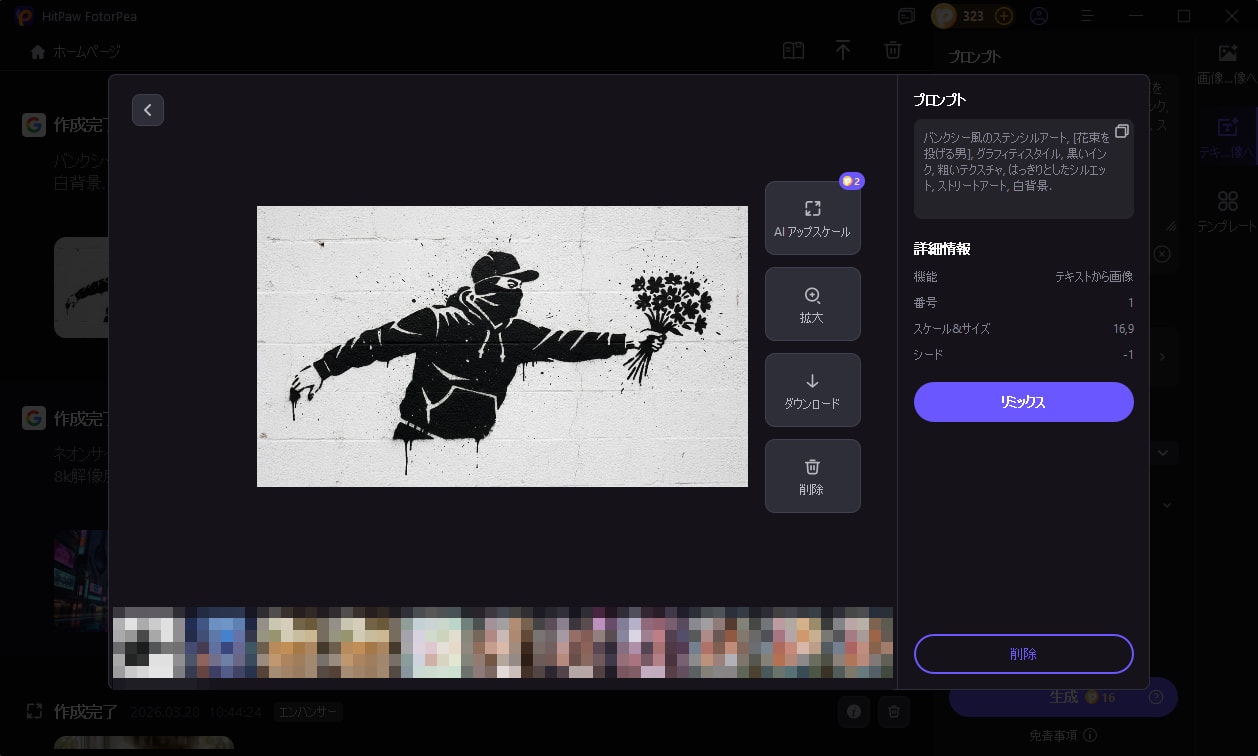
Task: Open the hamburger menu in title bar
Action: 1086,16
